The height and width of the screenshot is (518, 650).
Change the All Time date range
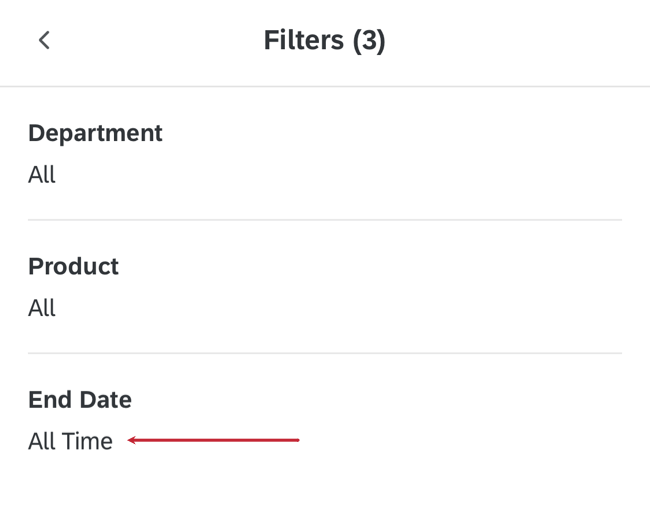tap(70, 441)
